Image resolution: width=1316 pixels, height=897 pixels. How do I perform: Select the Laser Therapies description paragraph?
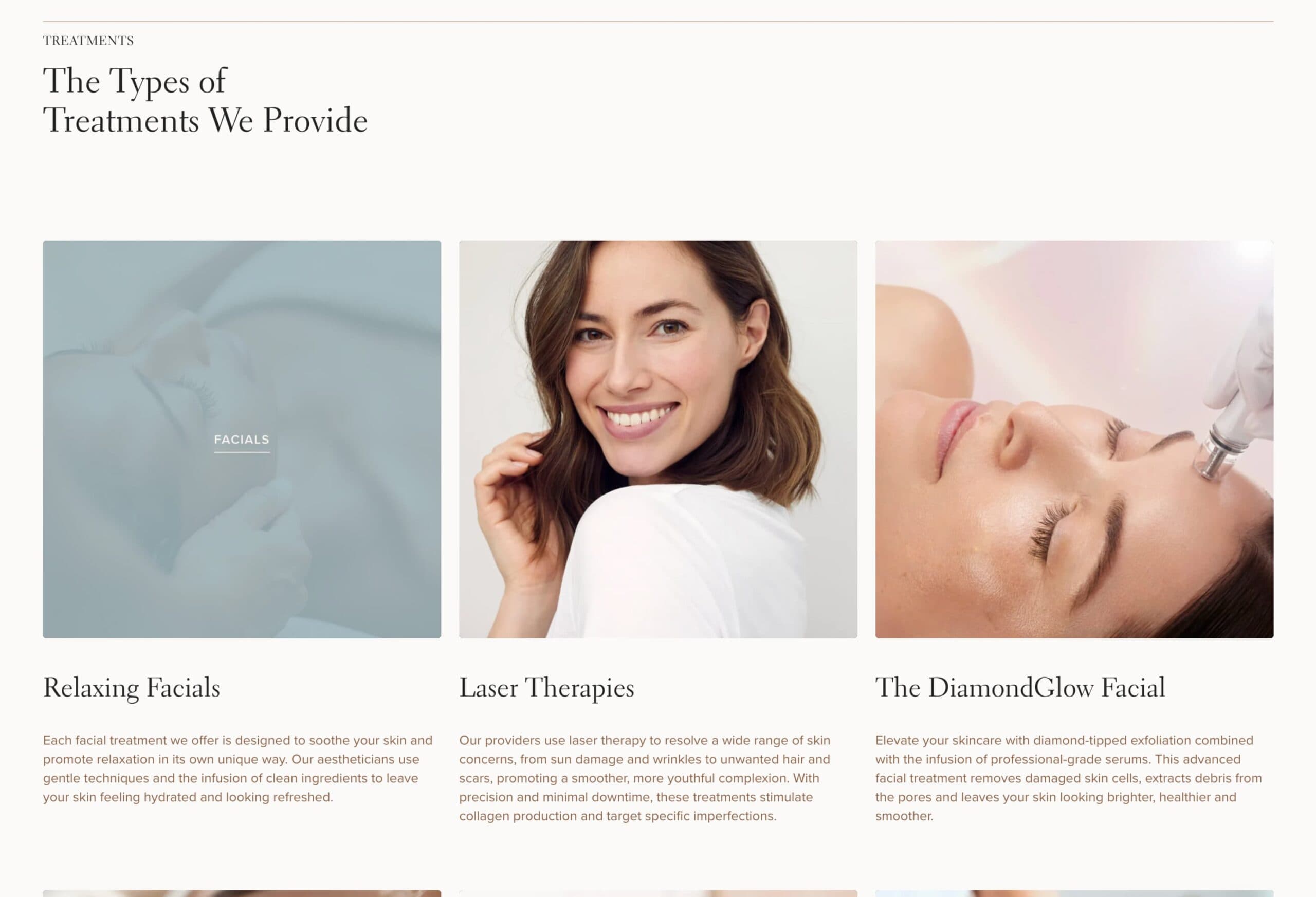pyautogui.click(x=645, y=778)
